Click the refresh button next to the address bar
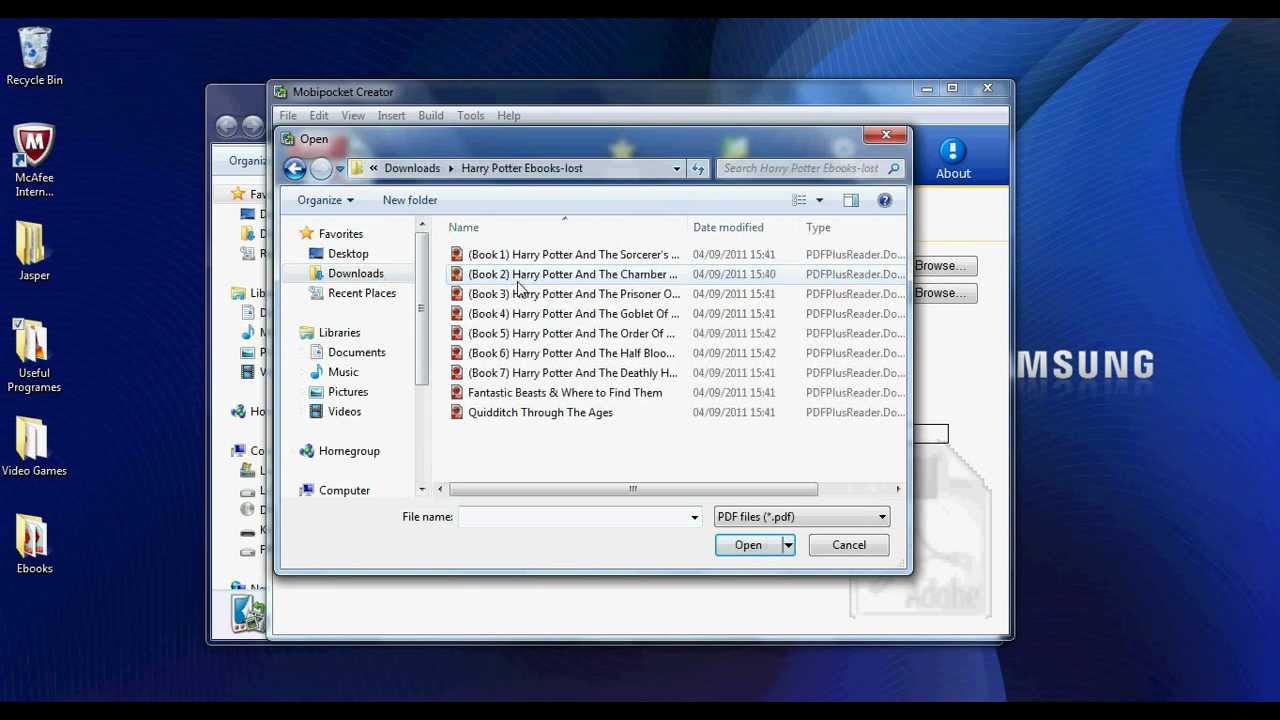The image size is (1280, 720). click(698, 168)
